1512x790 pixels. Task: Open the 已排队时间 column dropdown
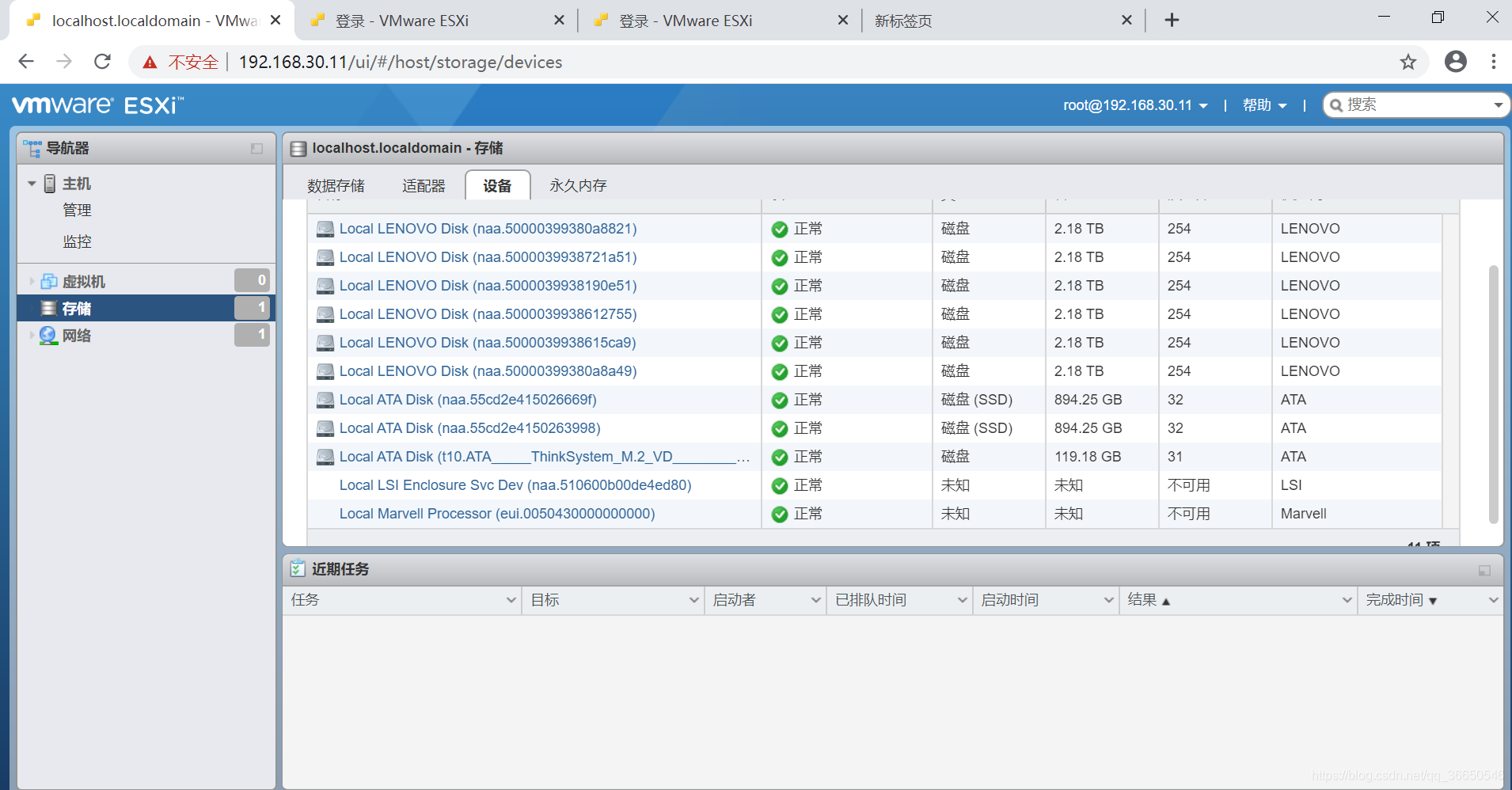coord(962,601)
